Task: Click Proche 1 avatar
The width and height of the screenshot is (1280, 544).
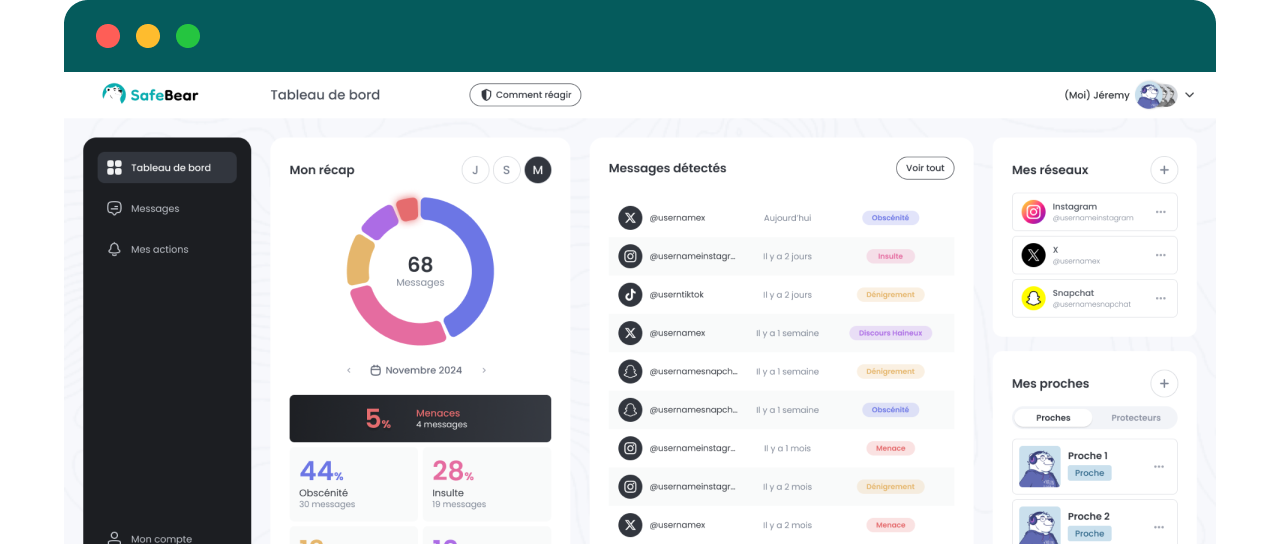Action: [1039, 466]
